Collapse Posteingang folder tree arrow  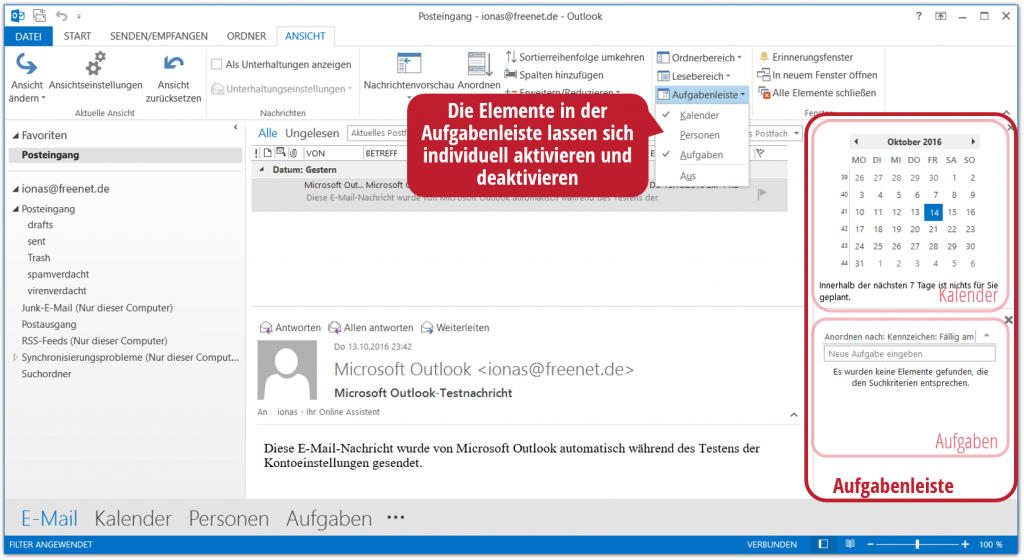[x=16, y=210]
